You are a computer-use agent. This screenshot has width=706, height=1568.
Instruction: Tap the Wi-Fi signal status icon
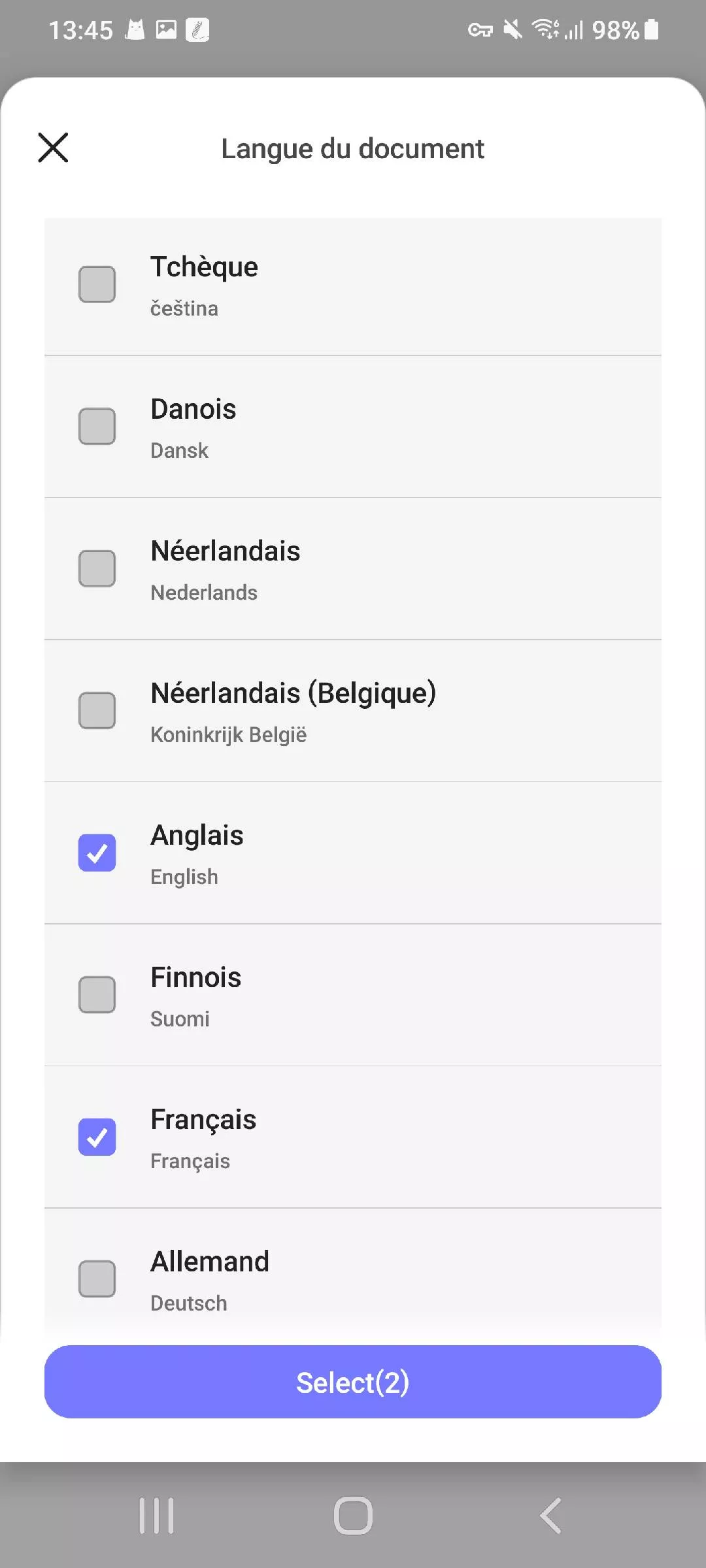pyautogui.click(x=545, y=29)
